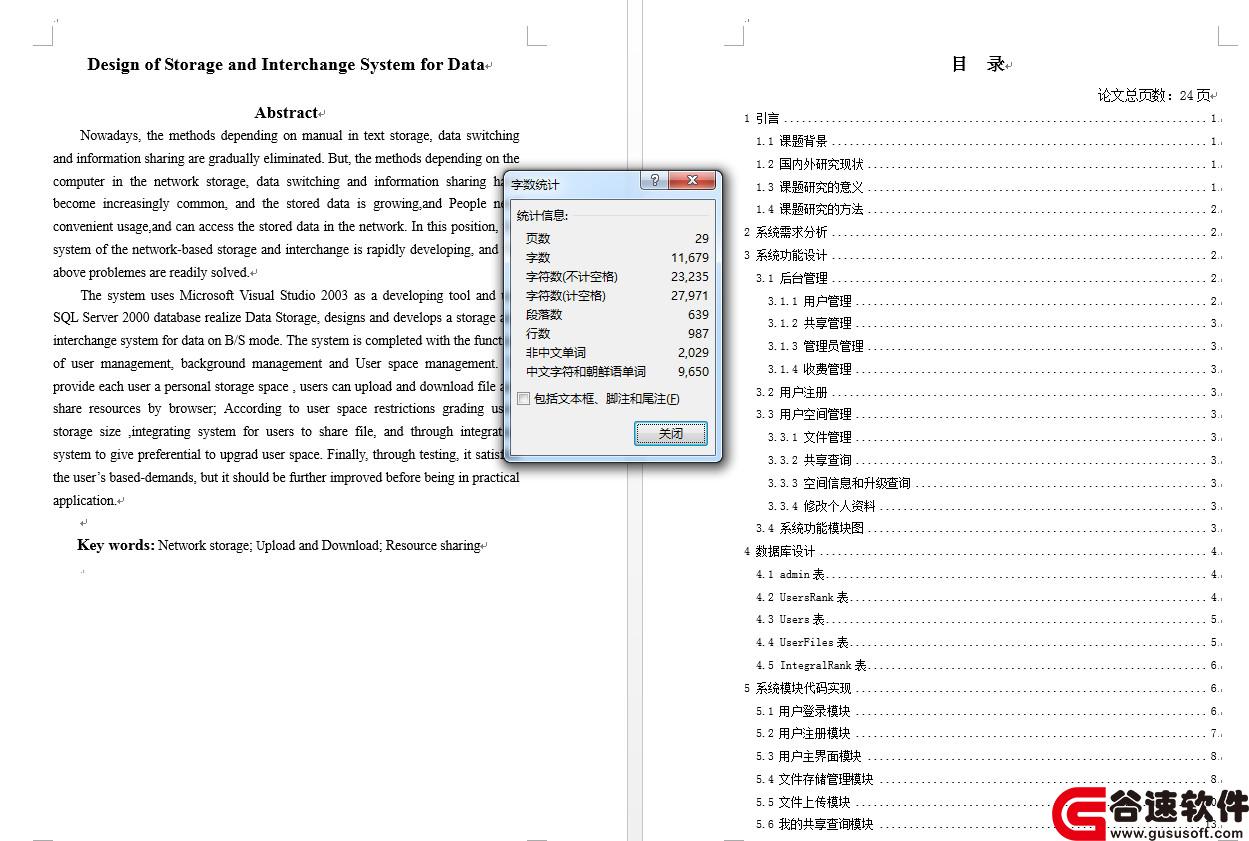Open TOC entry 3.1.1 用户管理
Image resolution: width=1249 pixels, height=841 pixels.
[993, 301]
